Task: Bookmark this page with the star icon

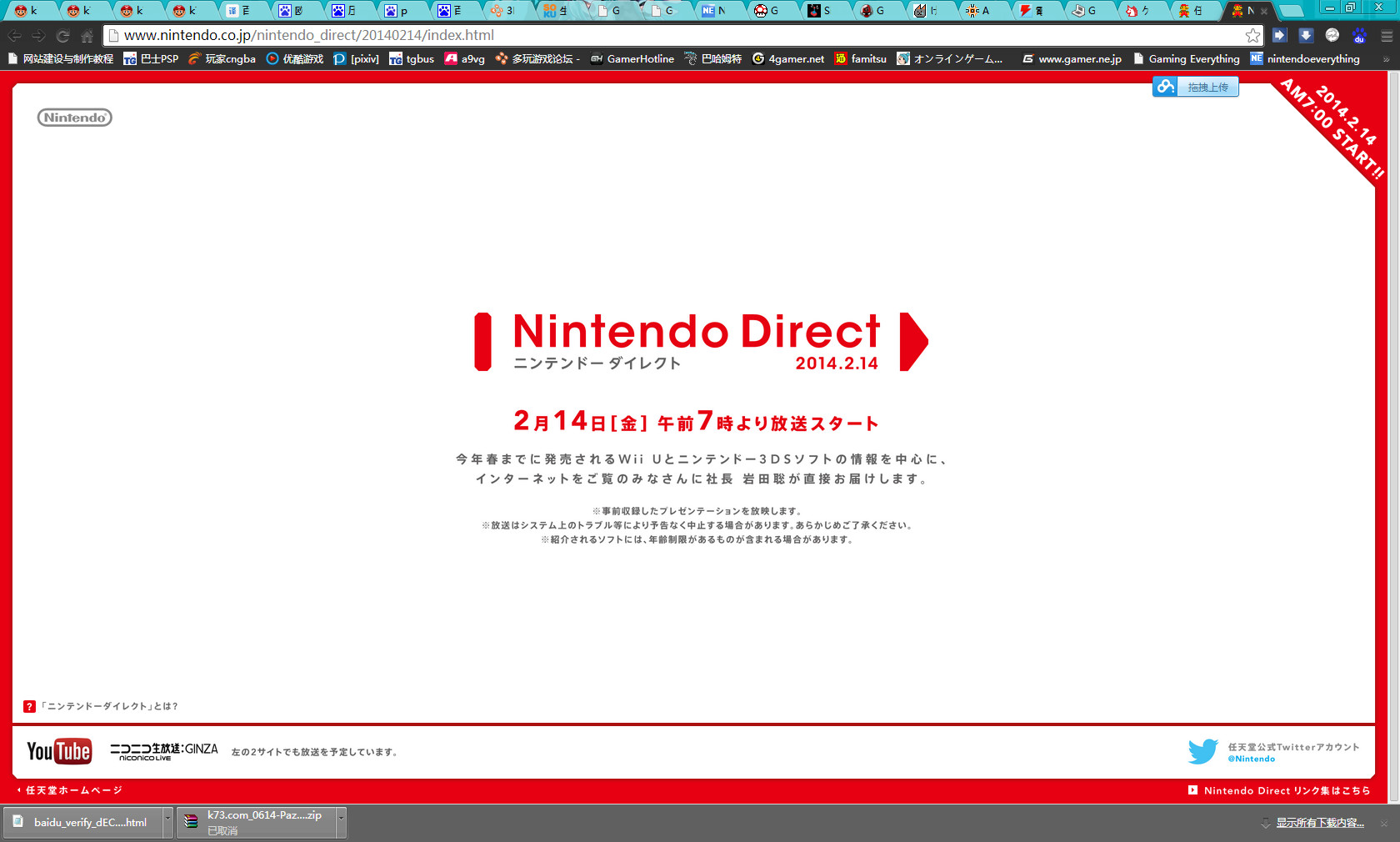Action: pos(1252,35)
